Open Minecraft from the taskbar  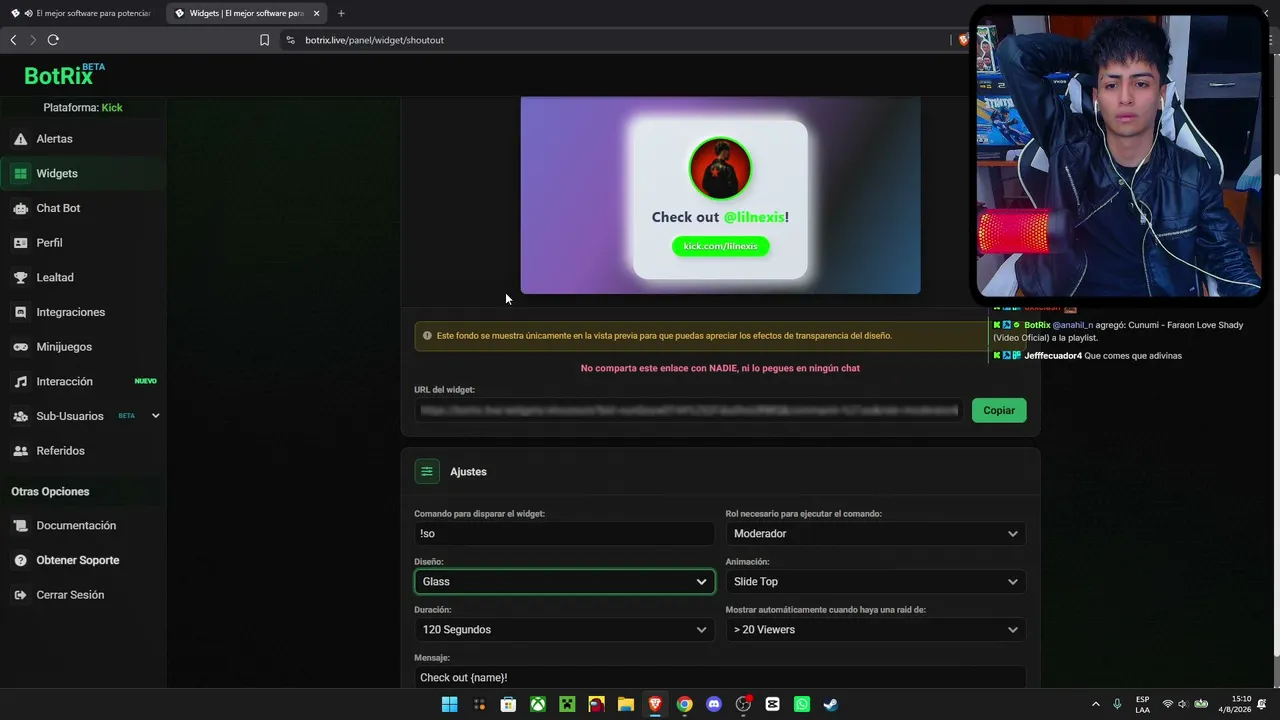pyautogui.click(x=567, y=704)
